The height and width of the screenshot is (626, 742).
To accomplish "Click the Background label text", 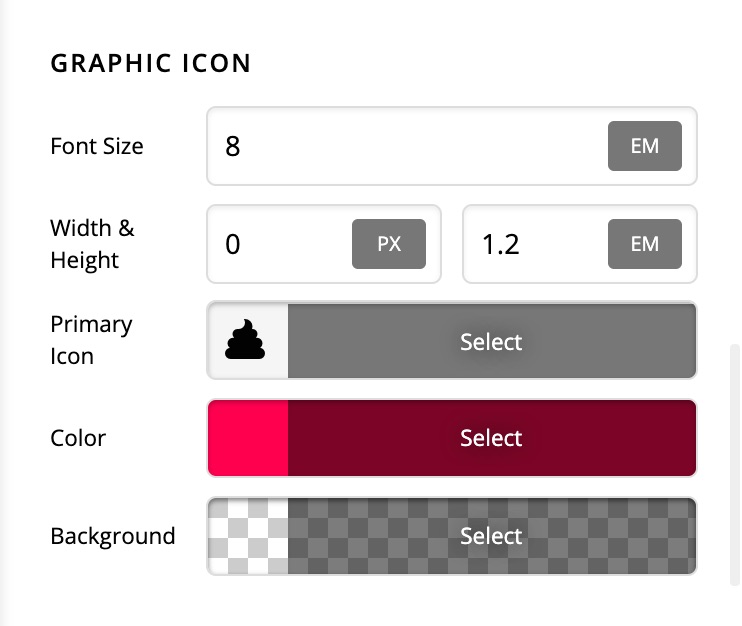I will click(113, 536).
